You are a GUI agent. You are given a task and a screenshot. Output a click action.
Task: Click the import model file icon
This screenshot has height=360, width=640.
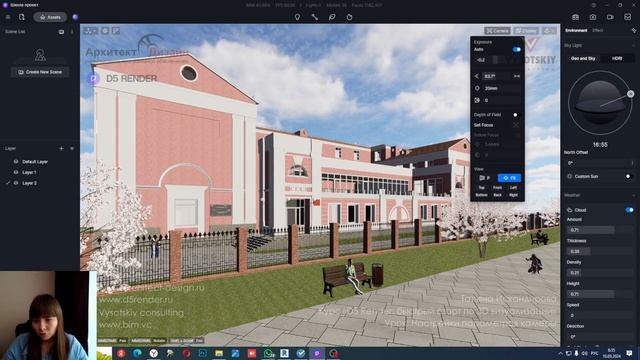[x=22, y=17]
